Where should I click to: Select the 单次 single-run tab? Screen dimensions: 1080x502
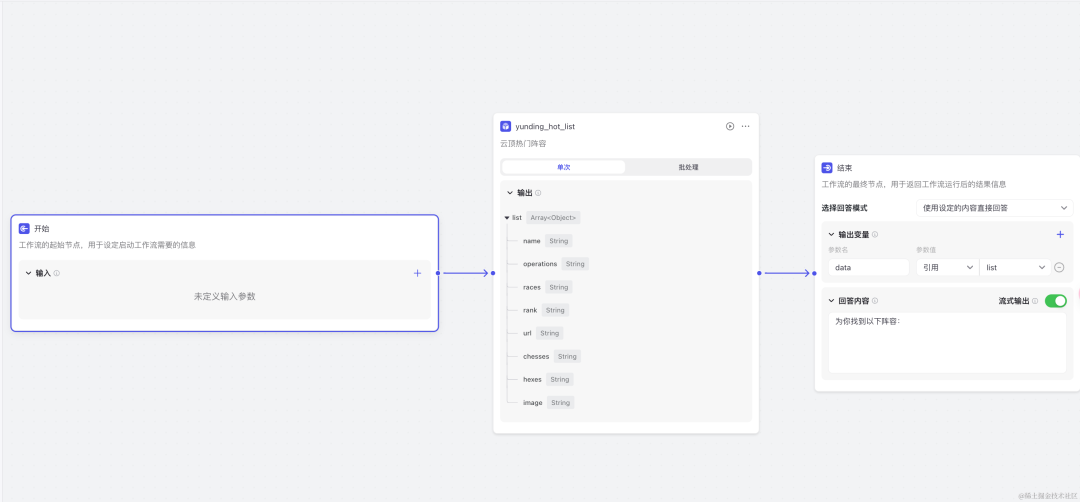pos(564,167)
